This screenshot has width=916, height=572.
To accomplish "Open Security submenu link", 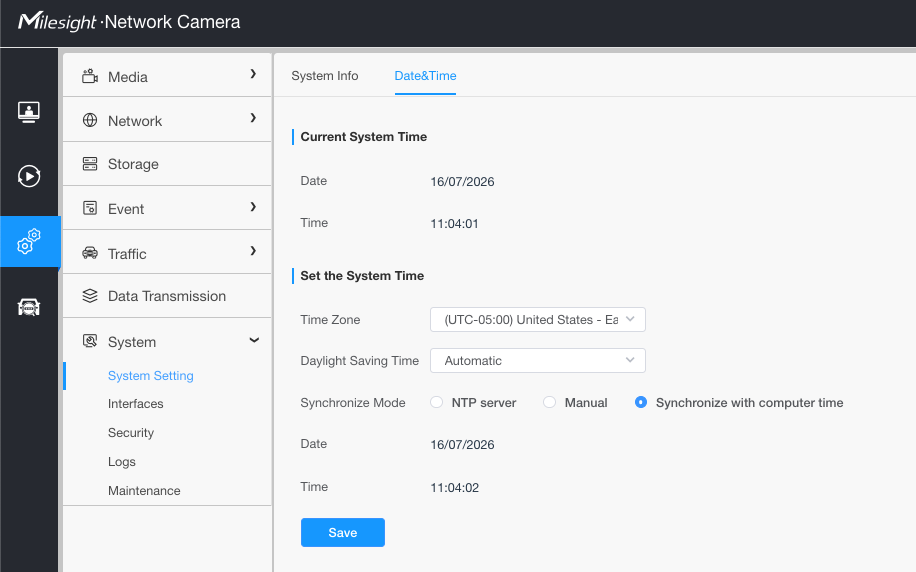I will click(x=131, y=433).
